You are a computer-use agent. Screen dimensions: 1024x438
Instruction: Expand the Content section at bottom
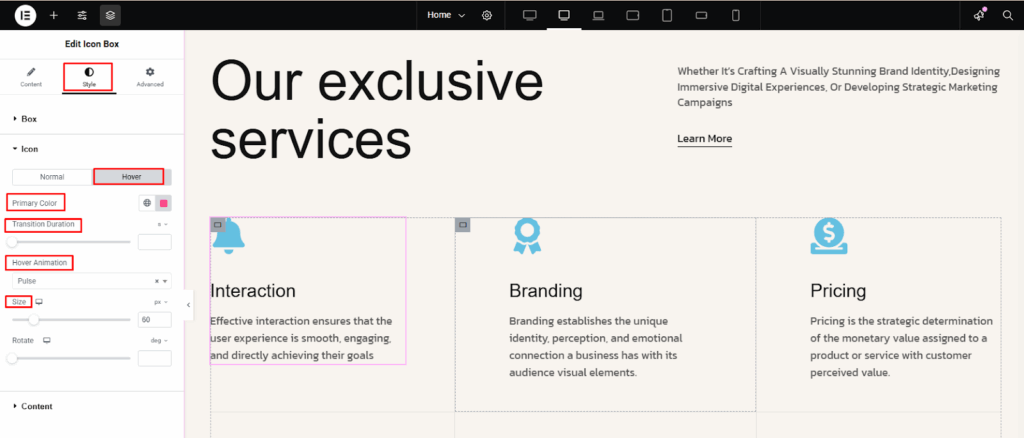tap(36, 406)
